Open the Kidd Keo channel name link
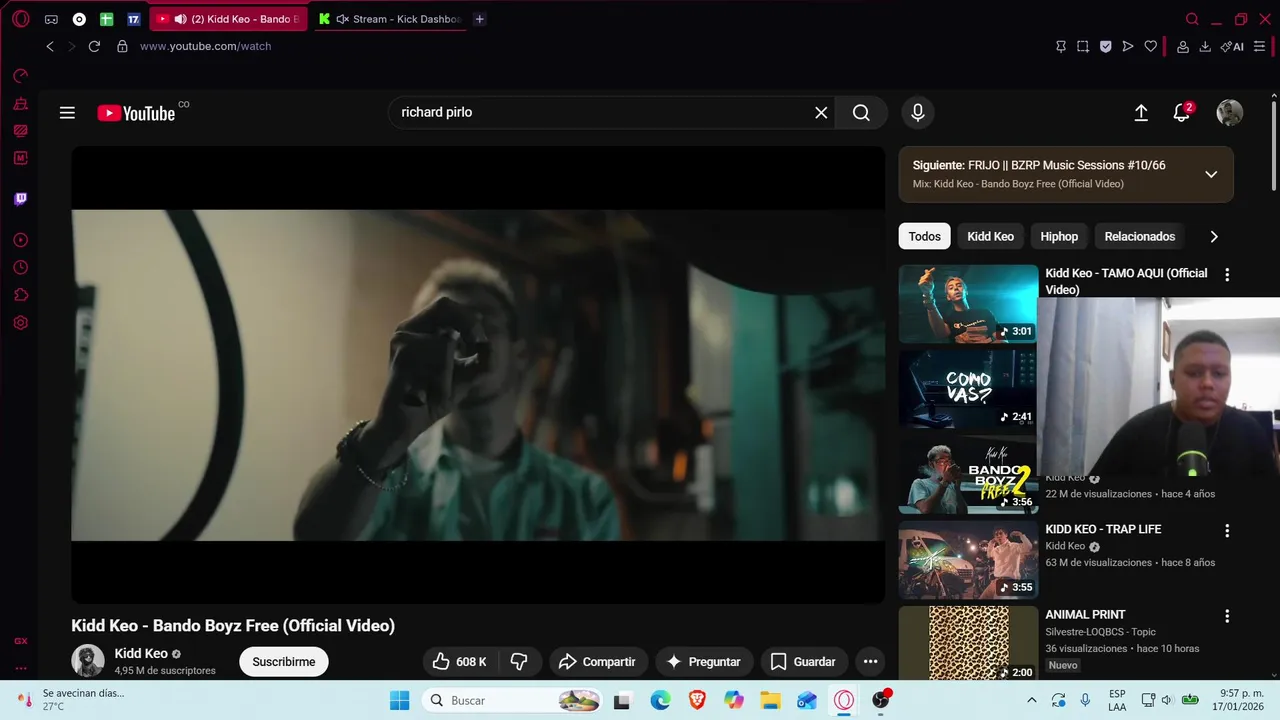 pos(141,654)
